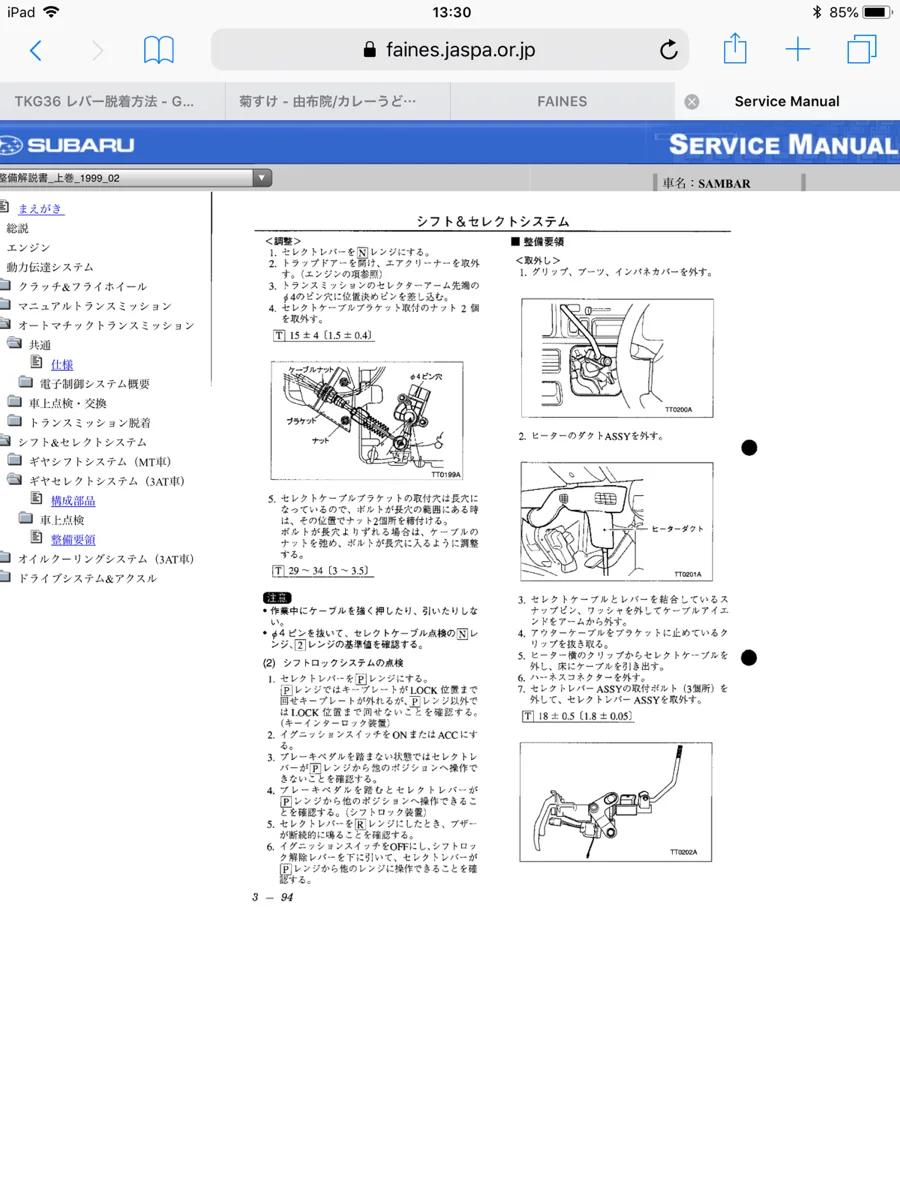Click the TT0202A select lever diagram
900x1200 pixels.
point(615,801)
